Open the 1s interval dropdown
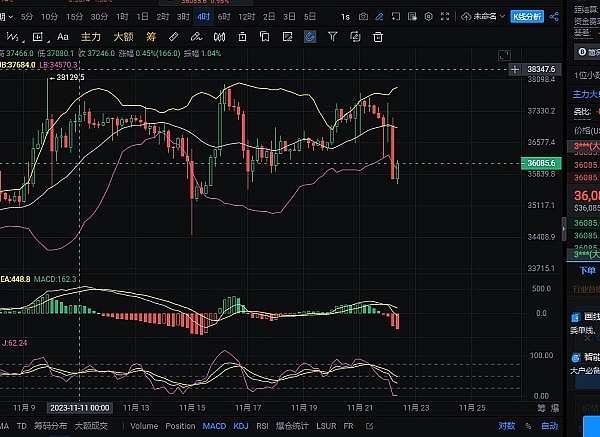The image size is (600, 437). point(346,17)
